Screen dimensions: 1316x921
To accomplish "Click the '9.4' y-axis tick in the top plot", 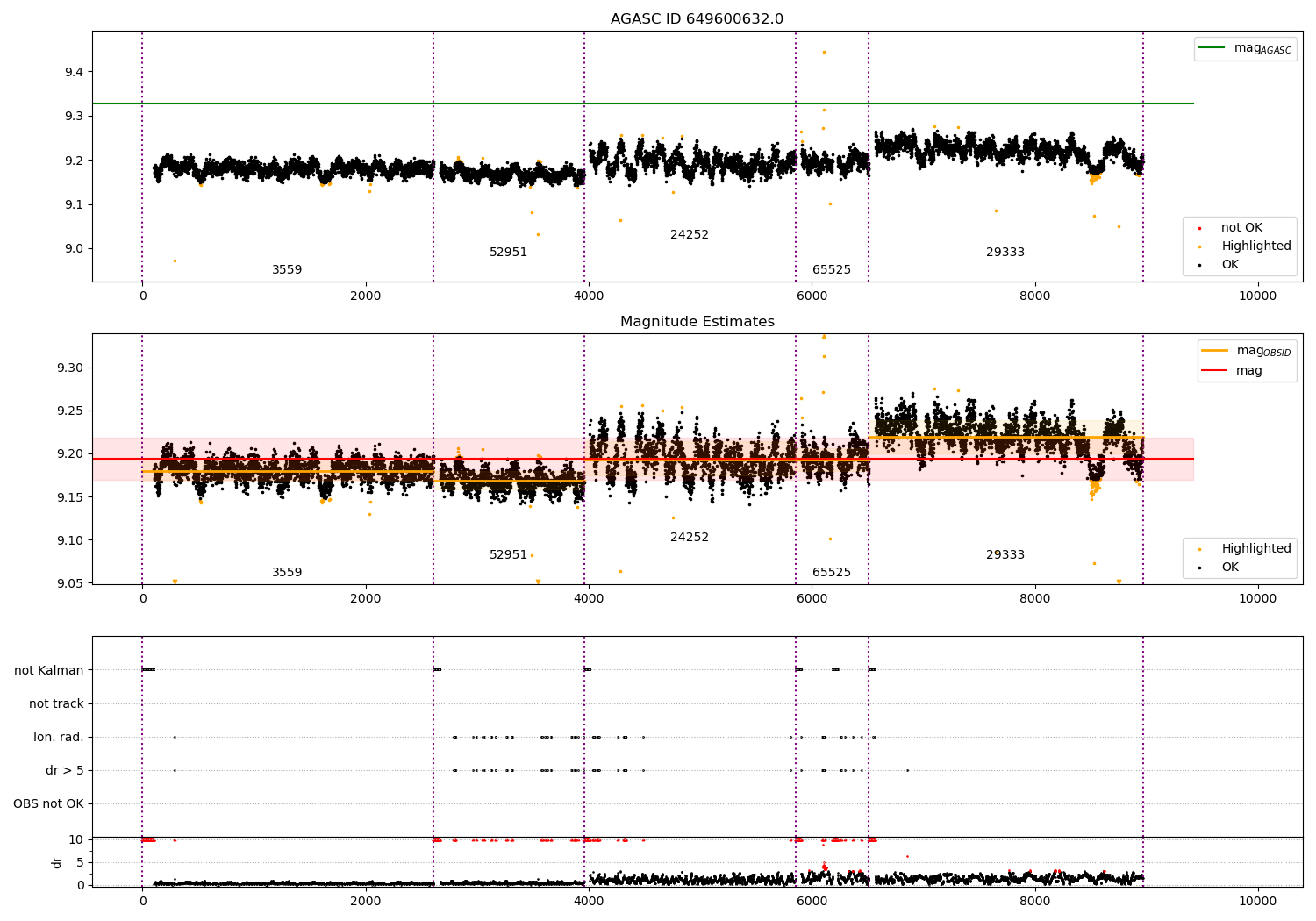I will [74, 72].
